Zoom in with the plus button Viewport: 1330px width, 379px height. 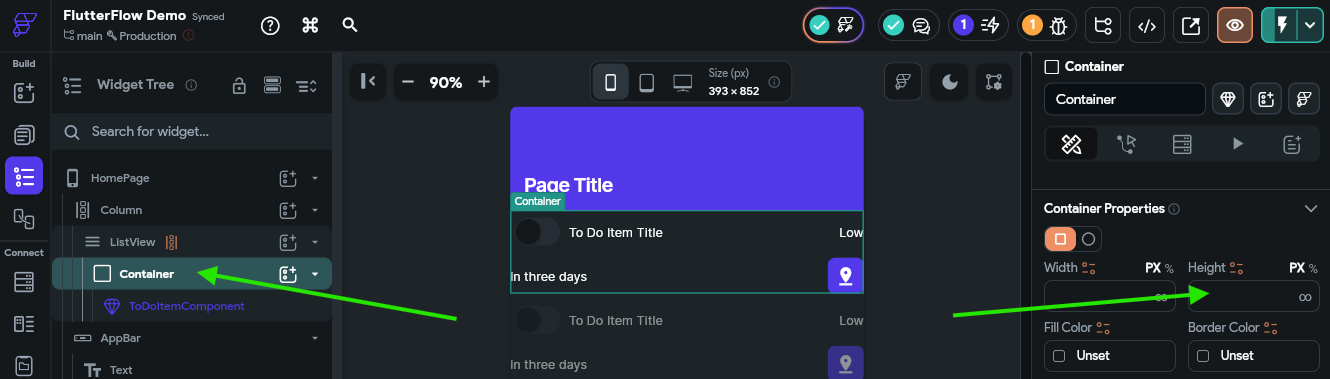484,82
